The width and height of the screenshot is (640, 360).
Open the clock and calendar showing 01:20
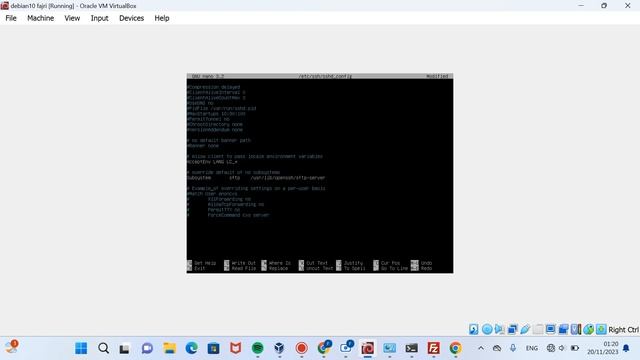[x=603, y=348]
